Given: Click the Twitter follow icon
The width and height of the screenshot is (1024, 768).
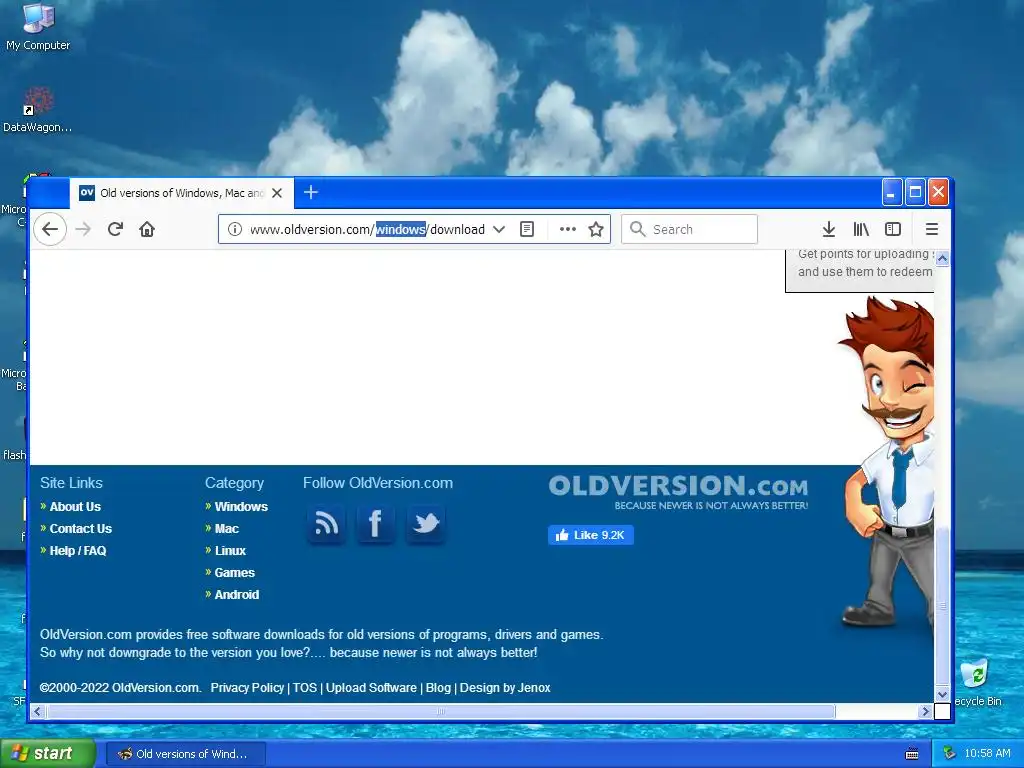Looking at the screenshot, I should pos(426,524).
